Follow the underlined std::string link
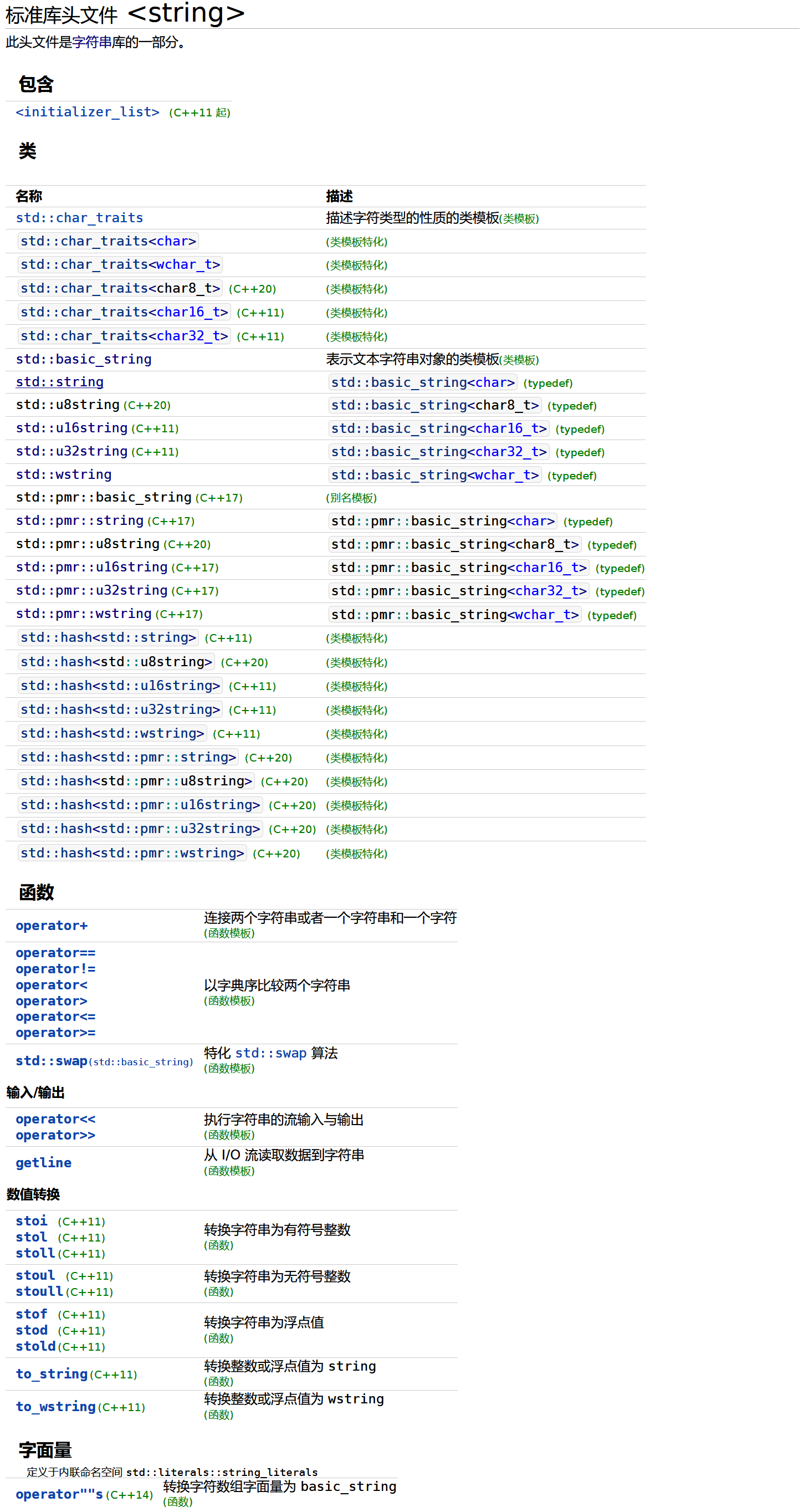 point(60,382)
